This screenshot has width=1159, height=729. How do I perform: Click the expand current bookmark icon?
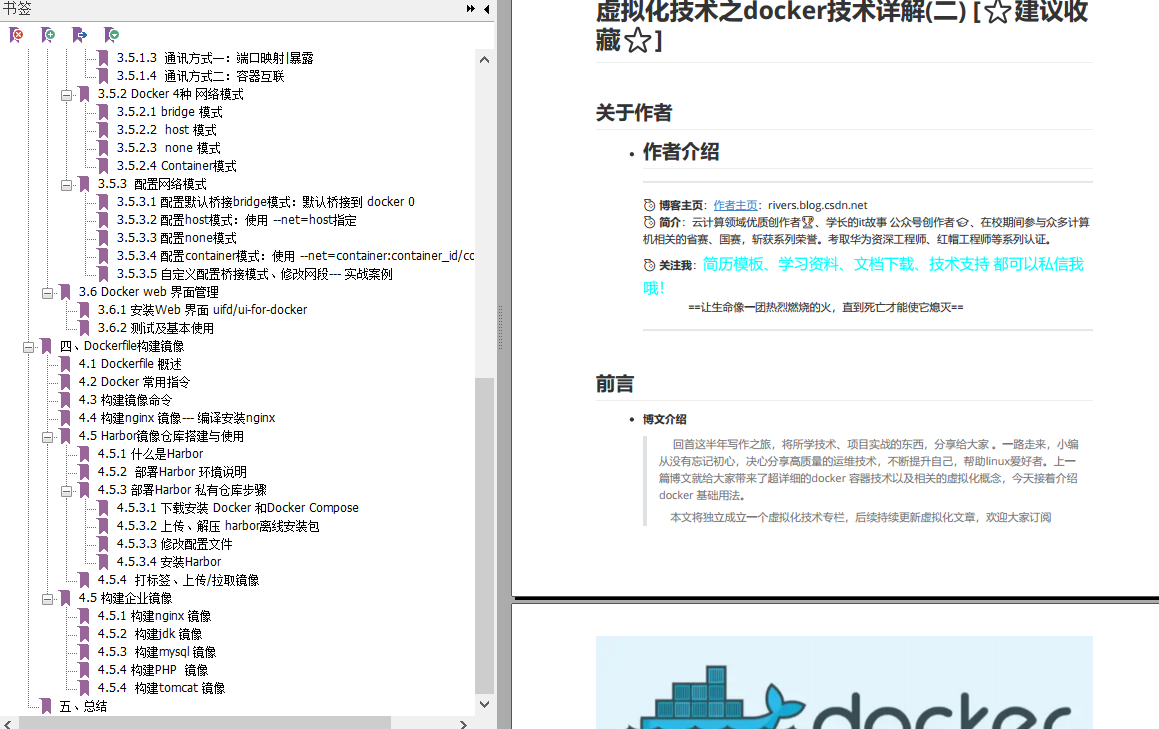point(111,35)
